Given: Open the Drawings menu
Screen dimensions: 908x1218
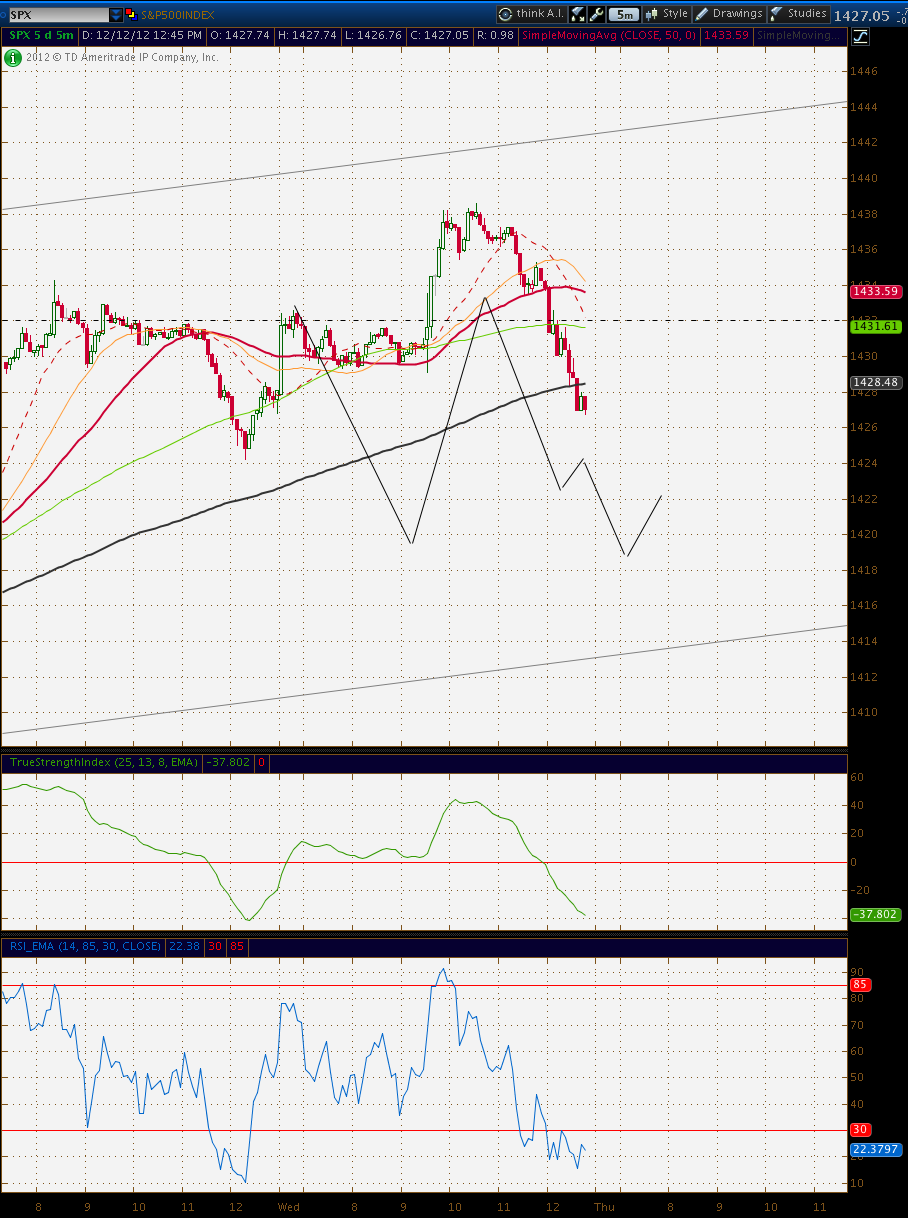Looking at the screenshot, I should [729, 14].
